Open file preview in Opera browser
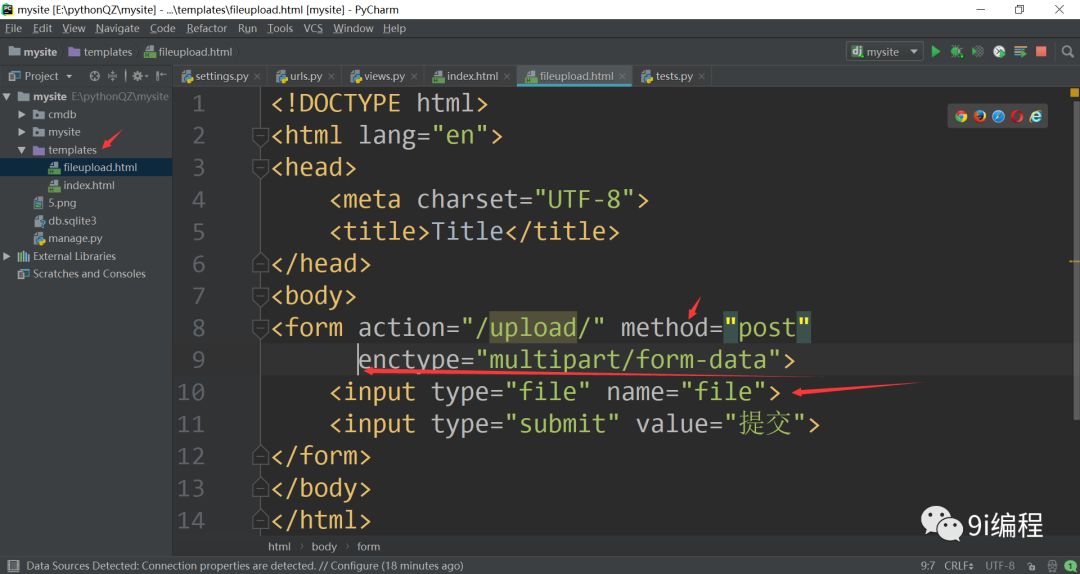This screenshot has width=1080, height=574. 1017,116
